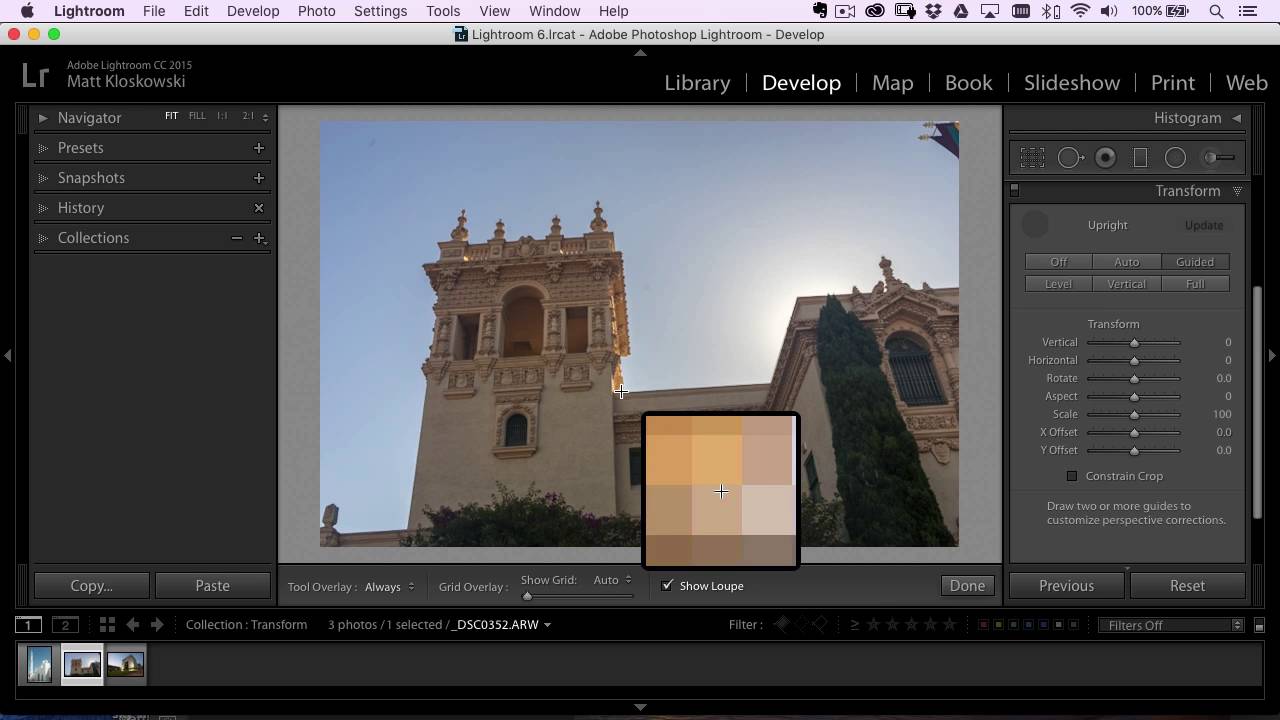Open the Develop menu
1280x720 pixels.
[x=253, y=11]
